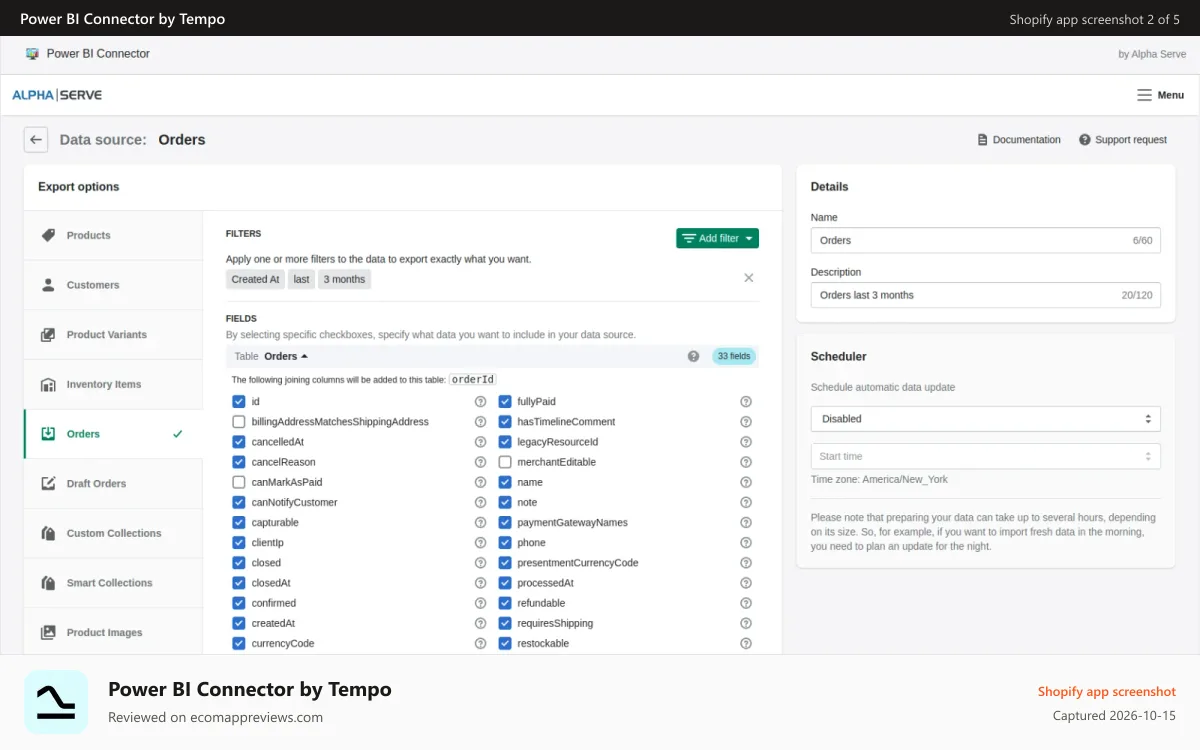This screenshot has width=1200, height=750.
Task: Open the Support request link
Action: pos(1123,140)
